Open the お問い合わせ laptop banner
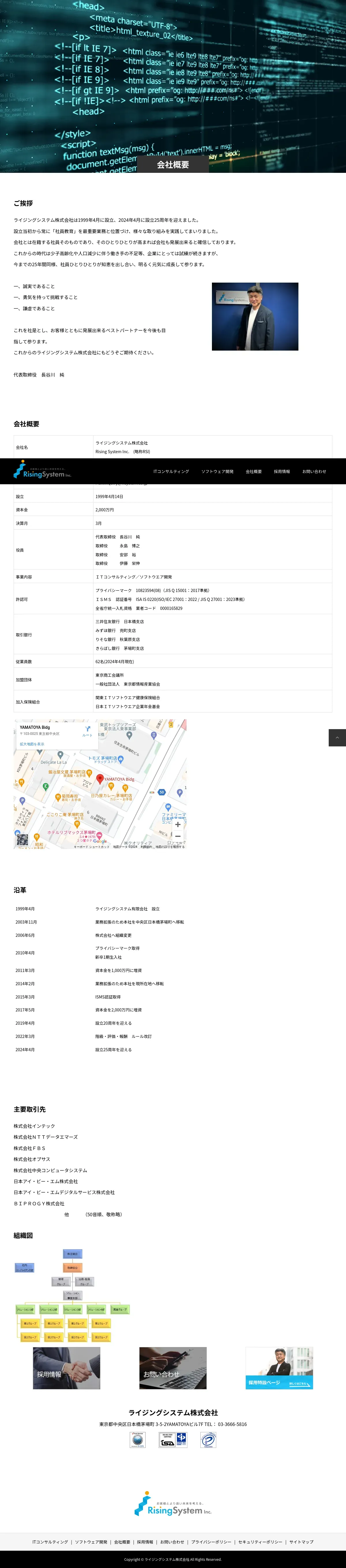 pyautogui.click(x=173, y=1368)
